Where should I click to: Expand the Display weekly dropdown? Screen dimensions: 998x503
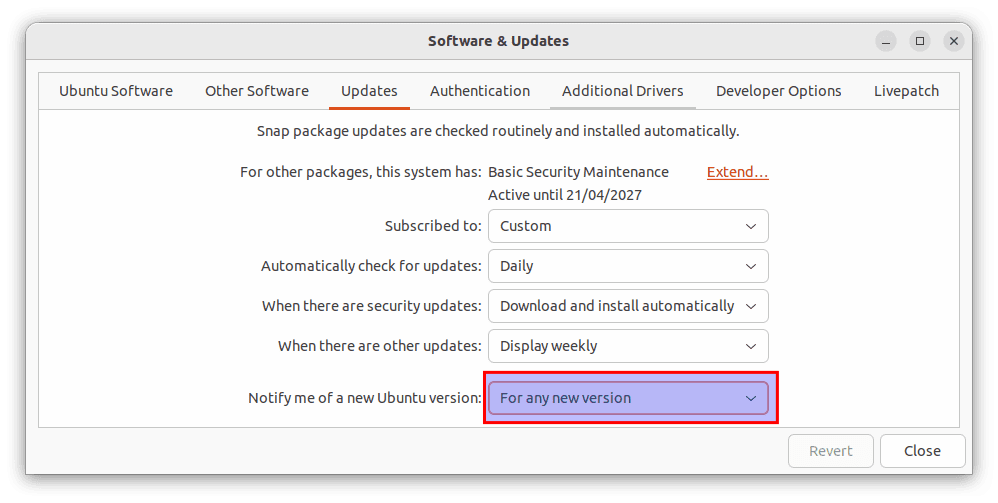(x=628, y=346)
